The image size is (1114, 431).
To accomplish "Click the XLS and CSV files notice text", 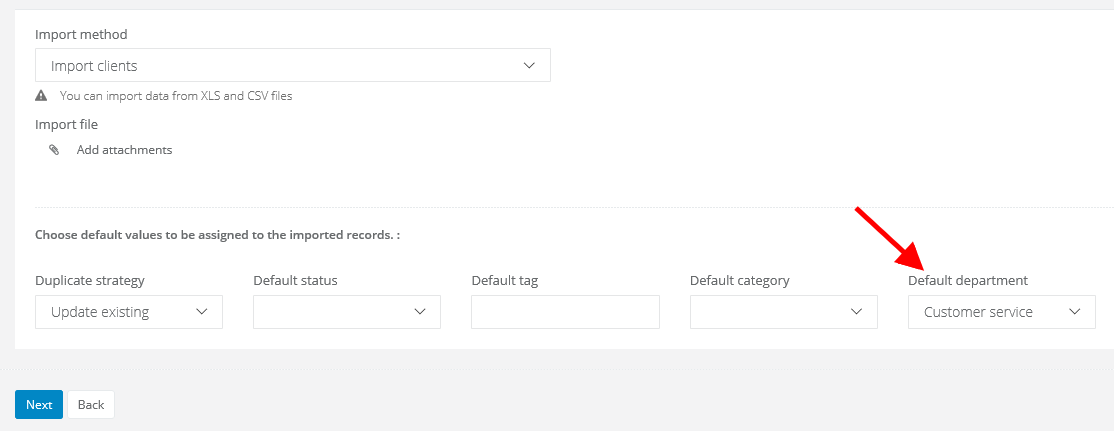I will (176, 96).
